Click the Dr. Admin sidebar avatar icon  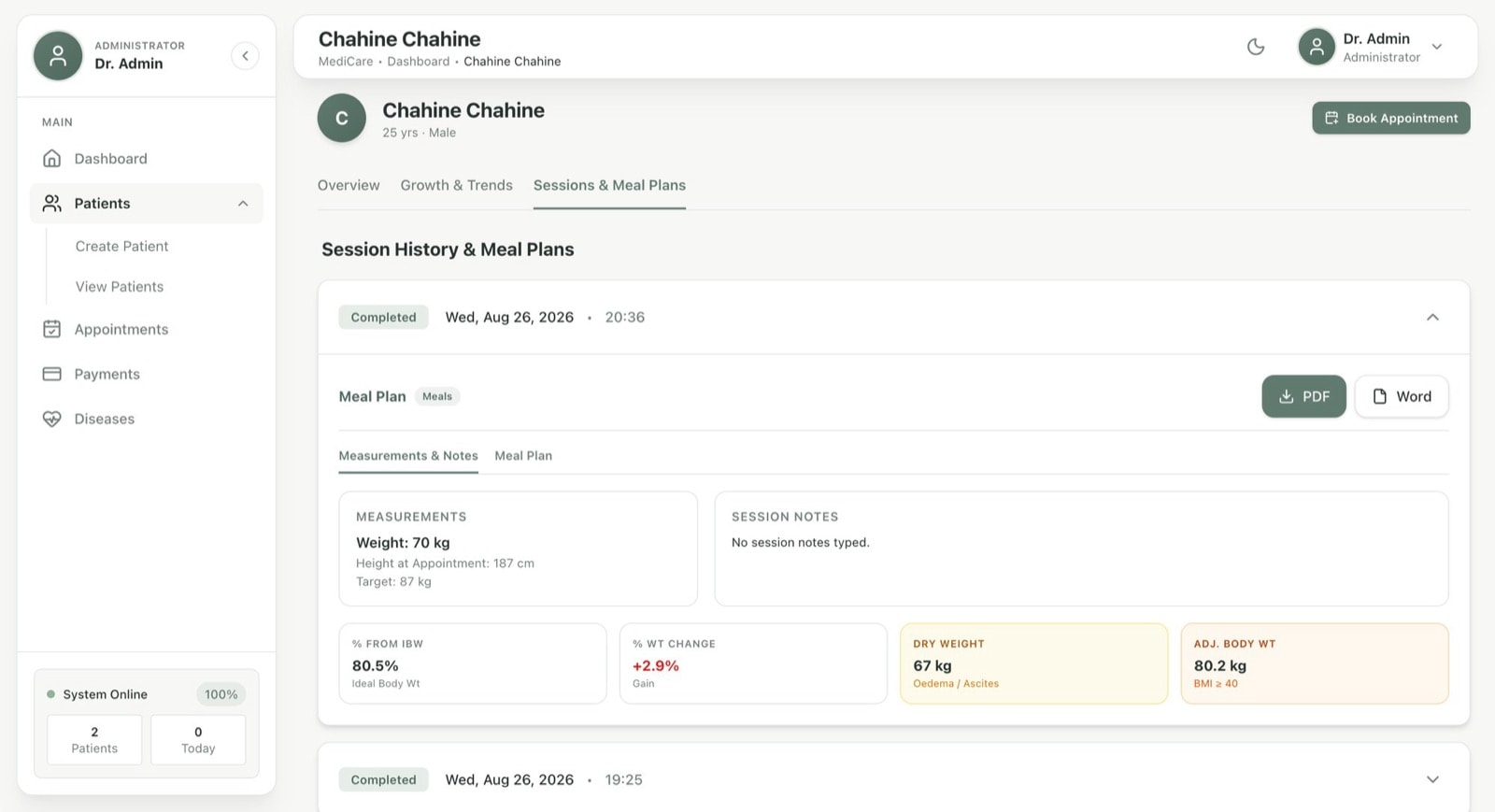pos(58,56)
